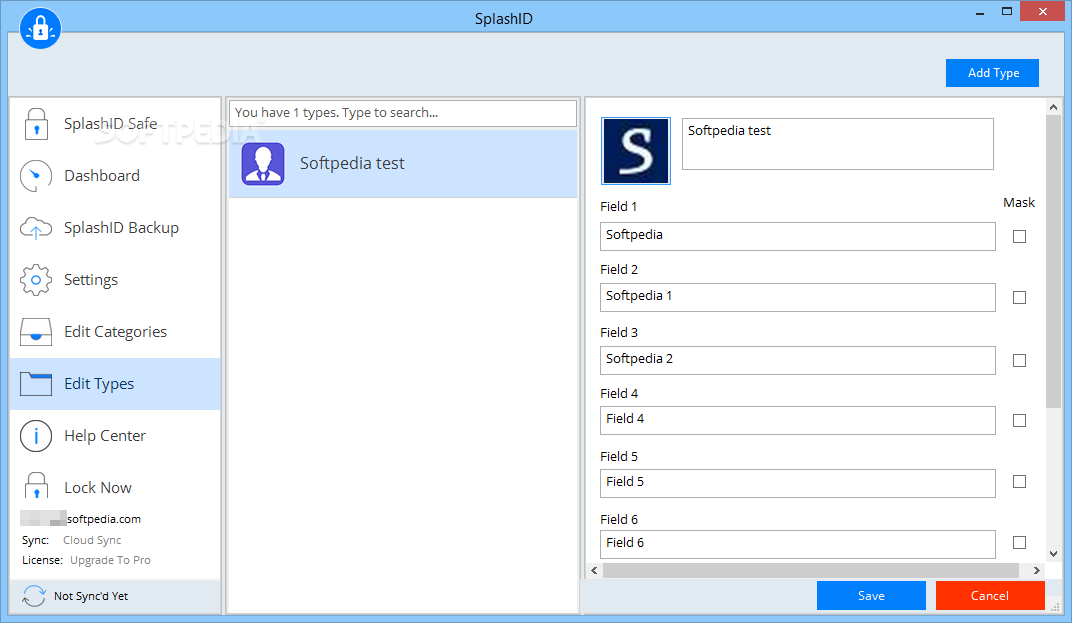Image resolution: width=1072 pixels, height=623 pixels.
Task: Click the Lock Now padlock icon
Action: (36, 486)
